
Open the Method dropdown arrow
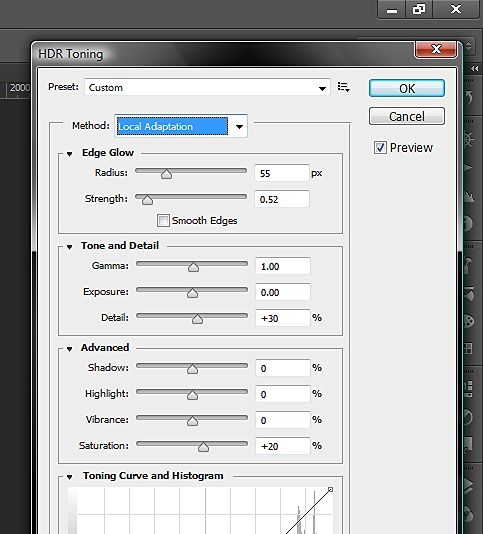click(x=239, y=127)
